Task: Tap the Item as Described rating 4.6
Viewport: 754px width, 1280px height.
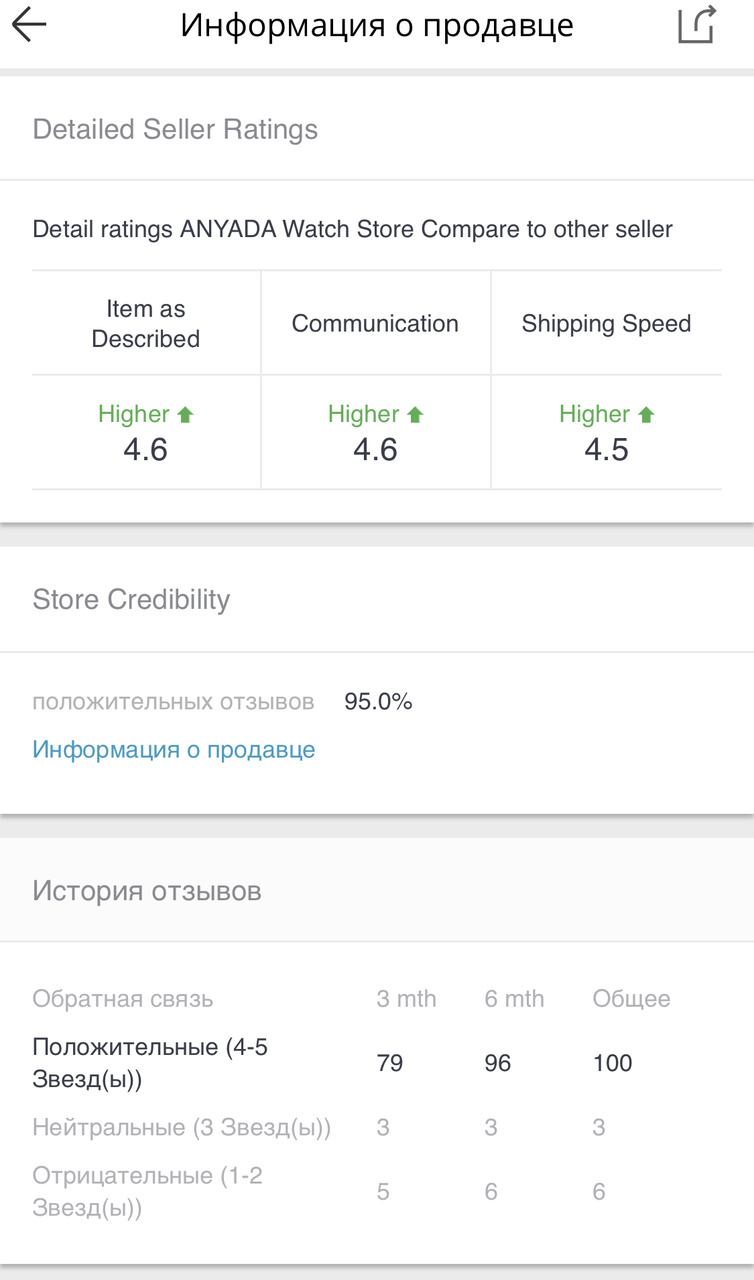Action: point(146,450)
